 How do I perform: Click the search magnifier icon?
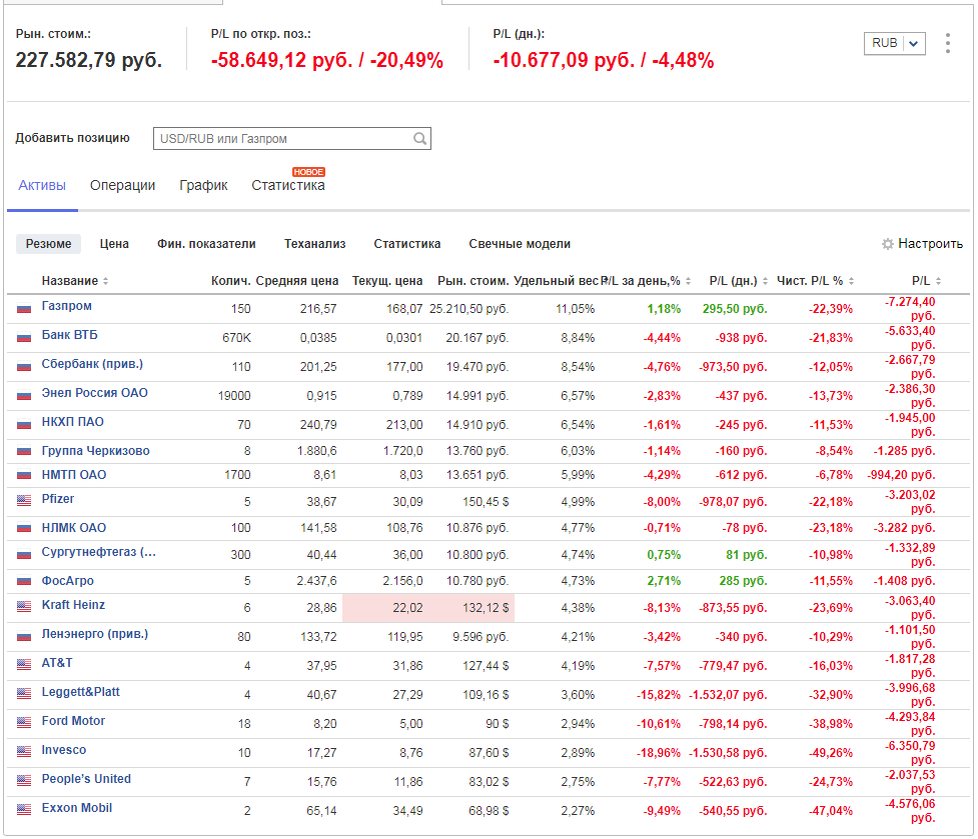420,138
